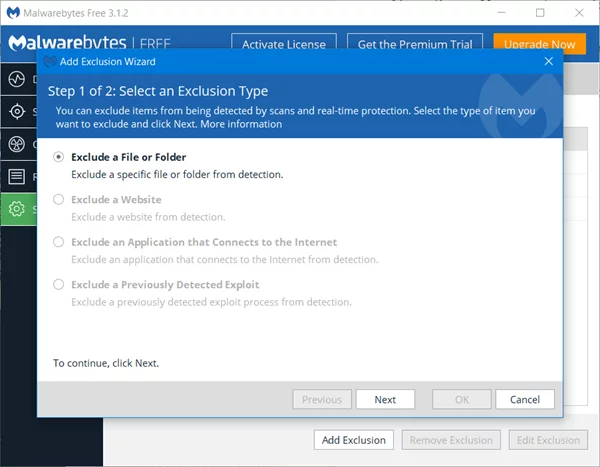
Task: Open the Scan target sidebar icon
Action: coord(17,112)
